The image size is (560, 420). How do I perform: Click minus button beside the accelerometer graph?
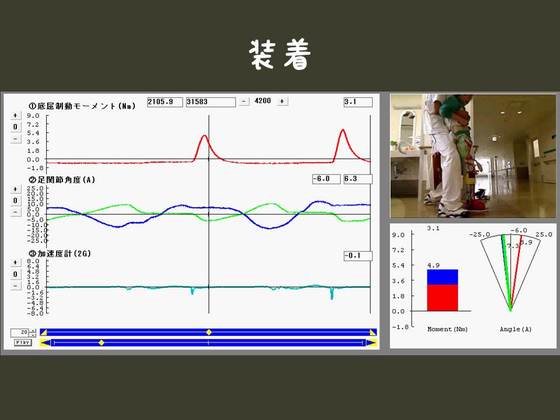(15, 286)
